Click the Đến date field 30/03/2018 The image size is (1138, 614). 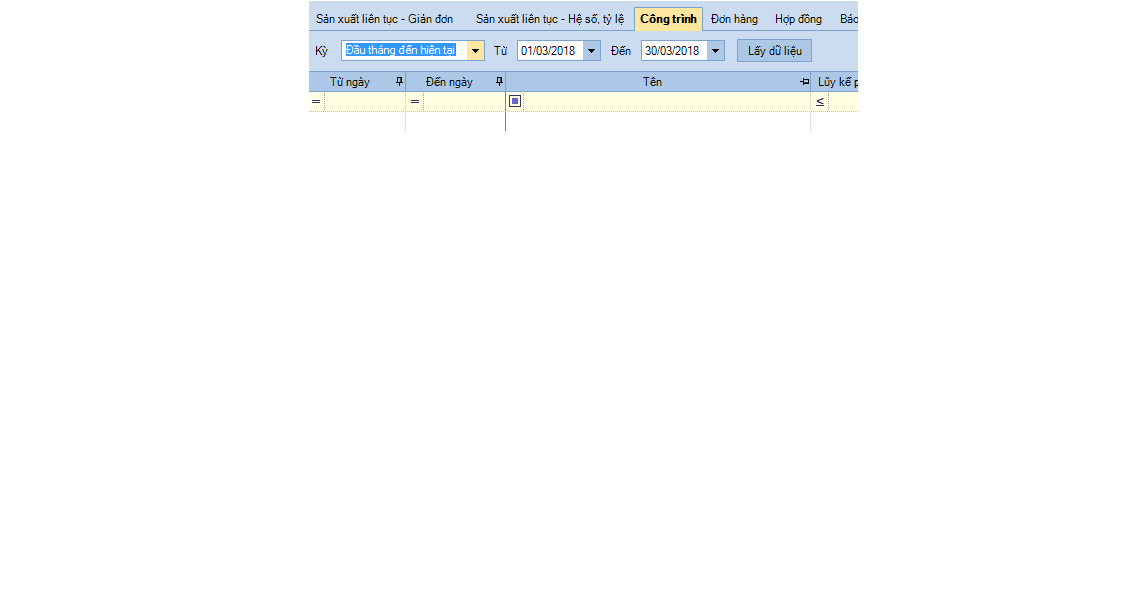[x=674, y=51]
